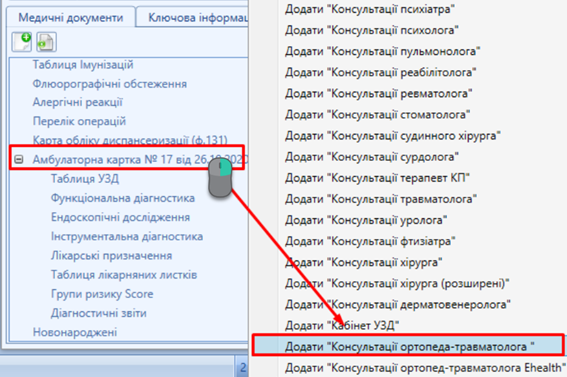Choose Додати "Консультації ортопед-травматолога Ehealth"
Screen dimensions: 567x377
point(425,368)
